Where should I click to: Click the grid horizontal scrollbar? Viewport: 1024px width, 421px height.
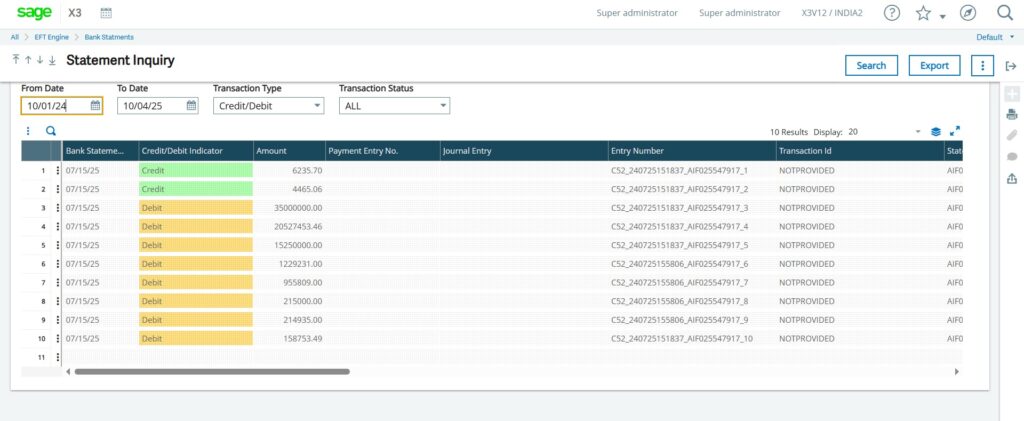212,371
